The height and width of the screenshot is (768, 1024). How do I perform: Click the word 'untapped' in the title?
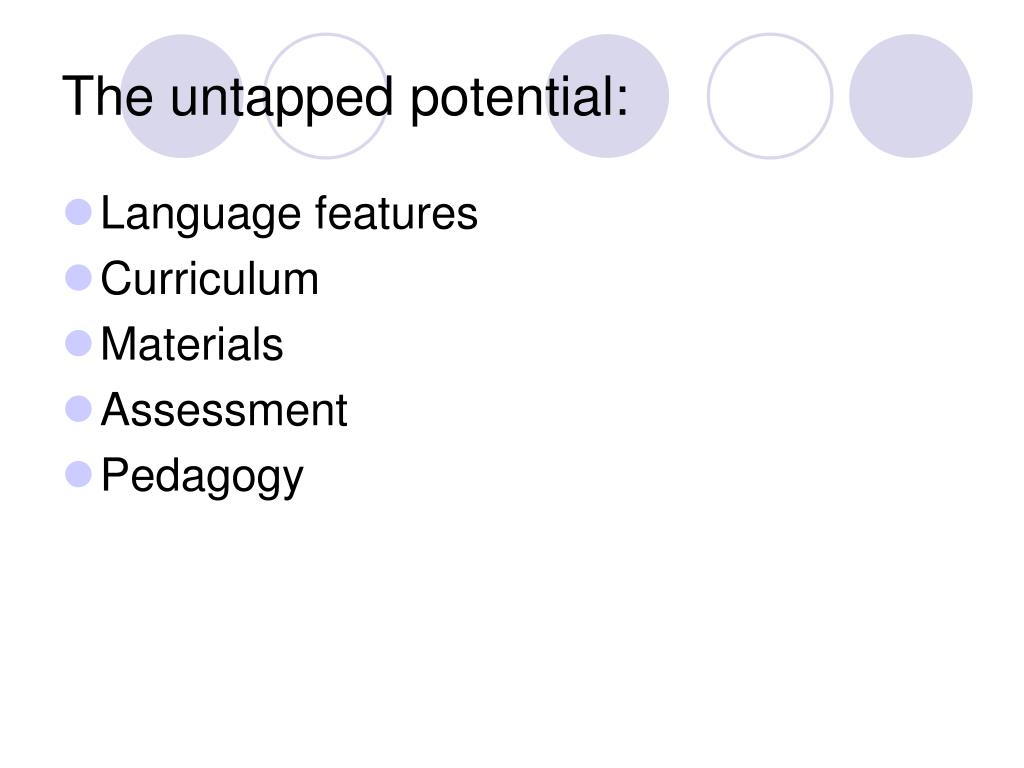coord(281,98)
